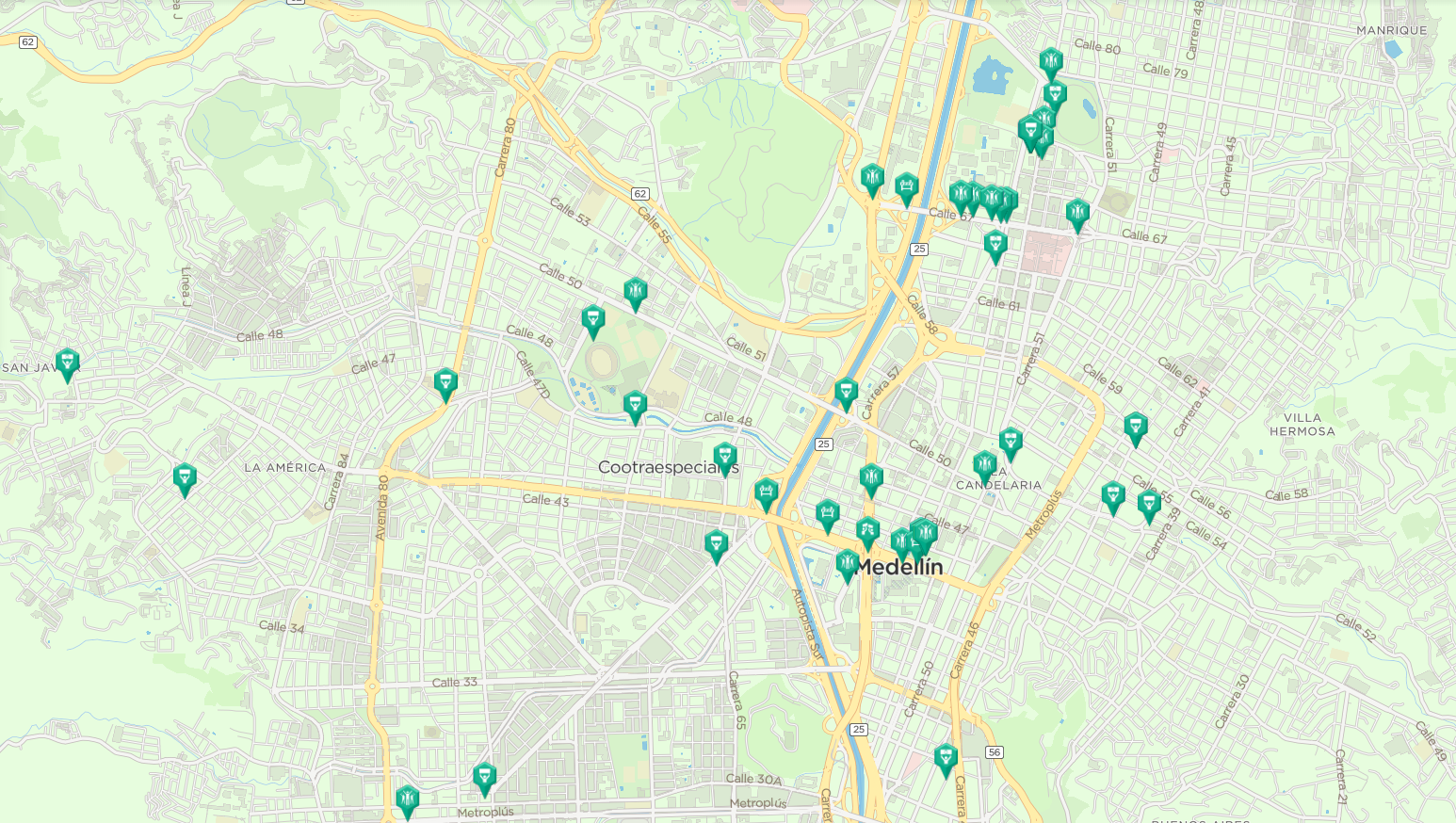Select the bed marker just west of the river
Screen dimensions: 1456x823
point(767,493)
